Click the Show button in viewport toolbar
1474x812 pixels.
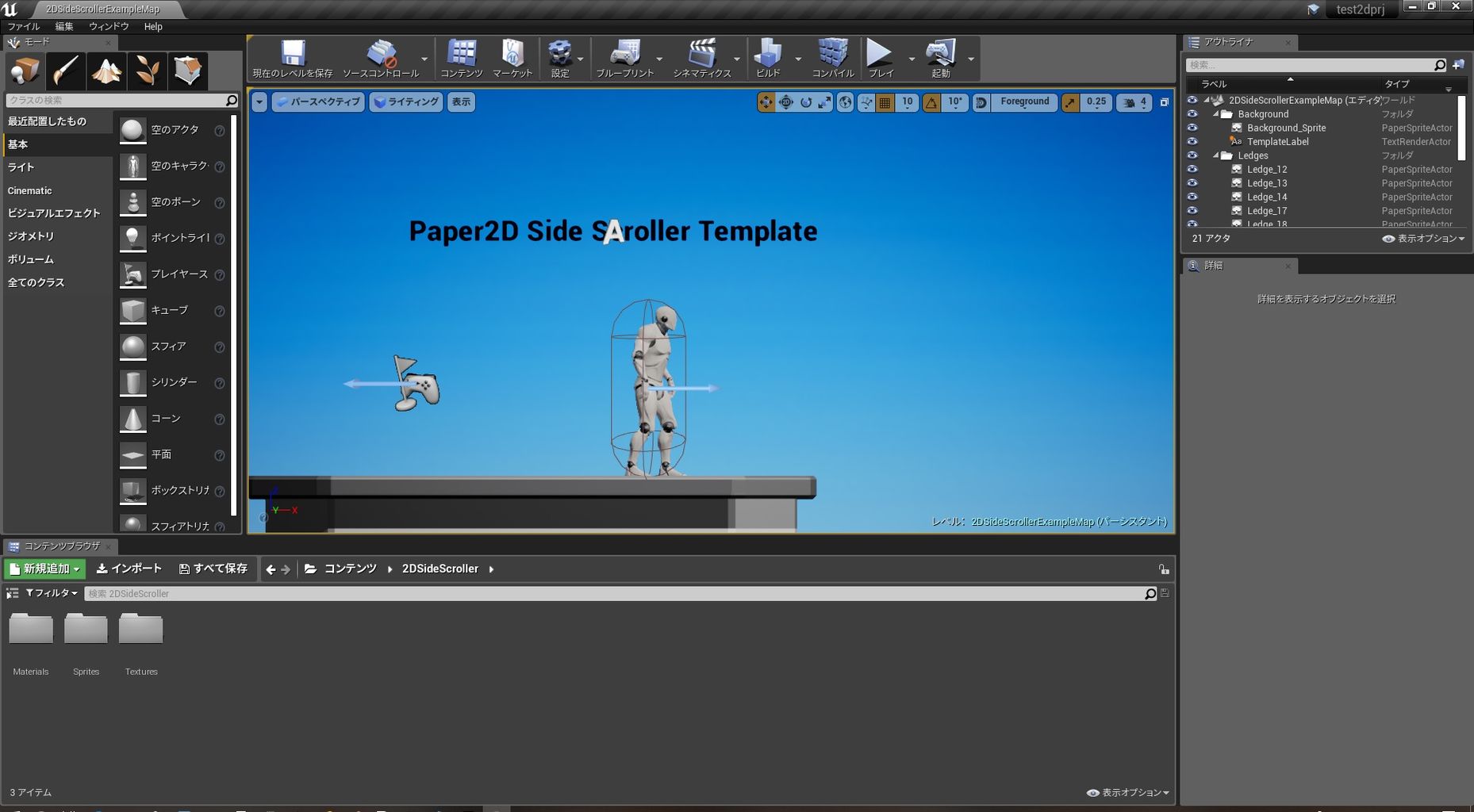click(461, 102)
